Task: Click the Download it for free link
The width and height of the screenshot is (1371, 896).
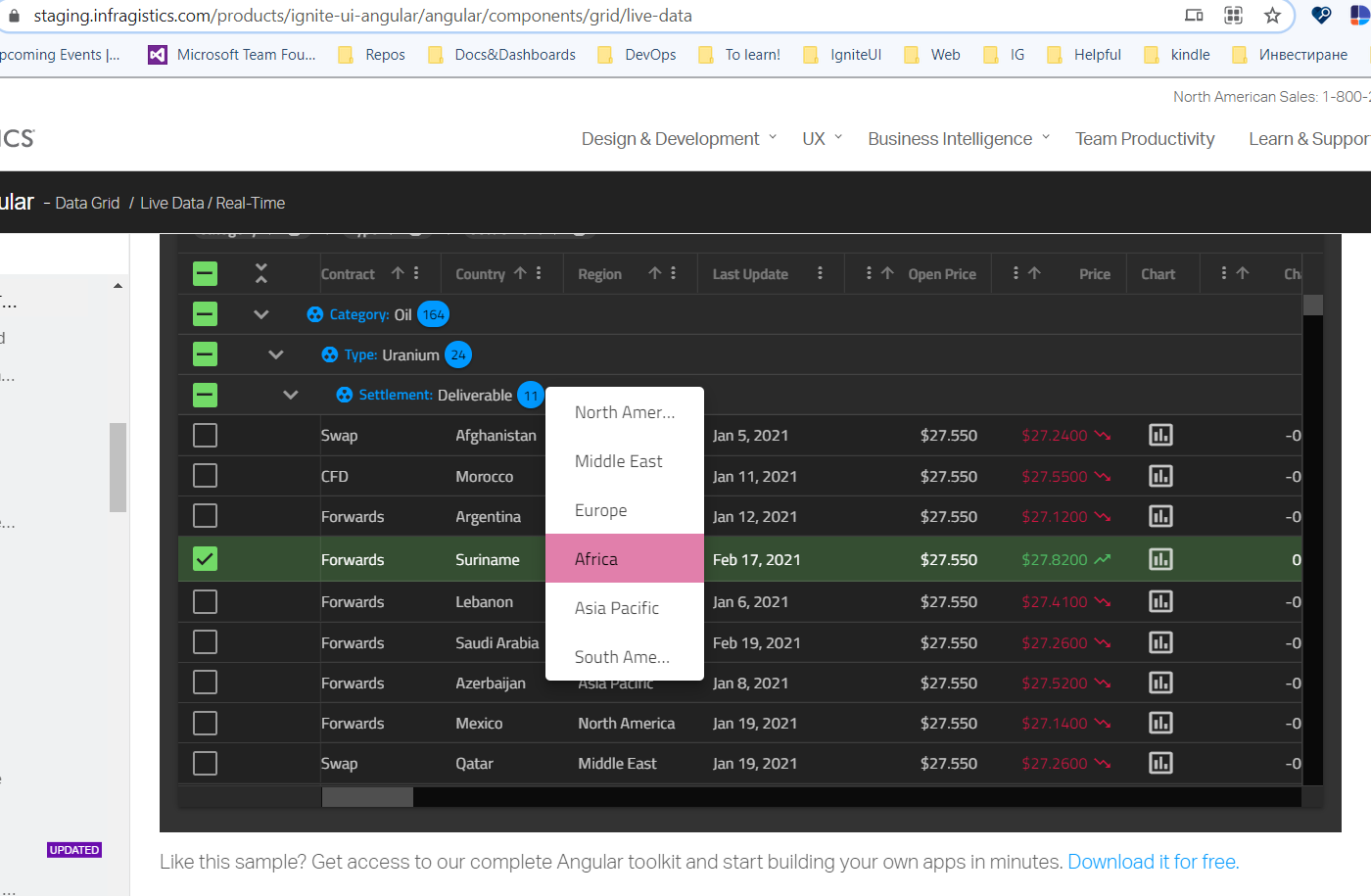Action: [1153, 862]
